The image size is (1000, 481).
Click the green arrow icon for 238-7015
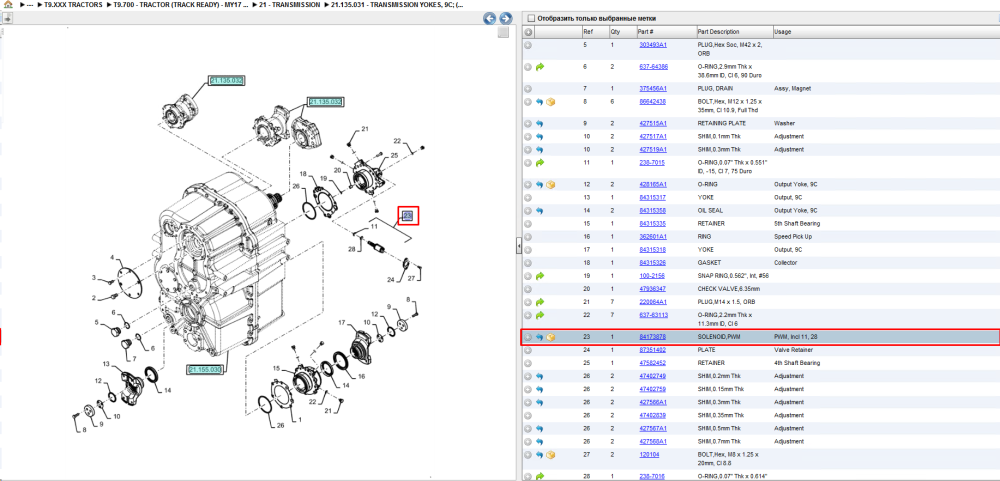pyautogui.click(x=540, y=163)
